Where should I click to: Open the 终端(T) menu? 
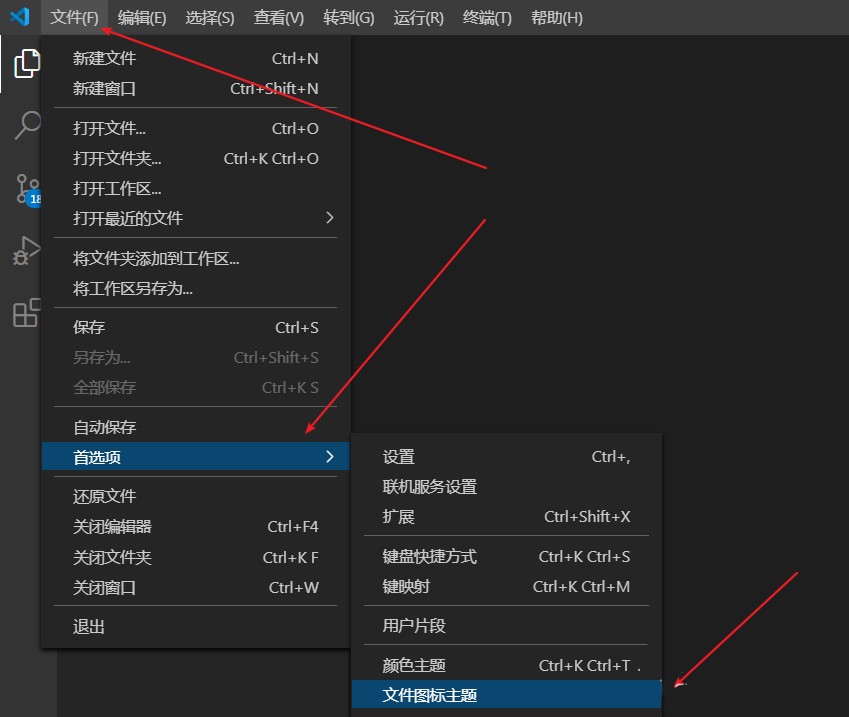[487, 18]
